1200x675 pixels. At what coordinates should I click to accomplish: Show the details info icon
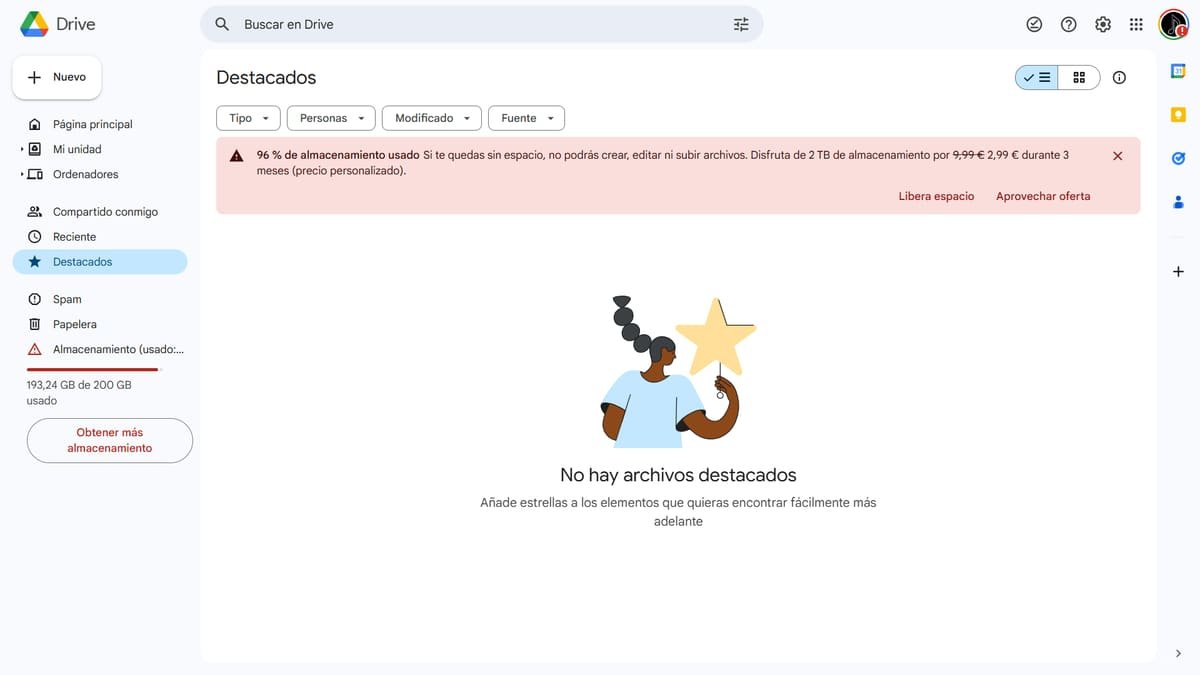pos(1119,77)
